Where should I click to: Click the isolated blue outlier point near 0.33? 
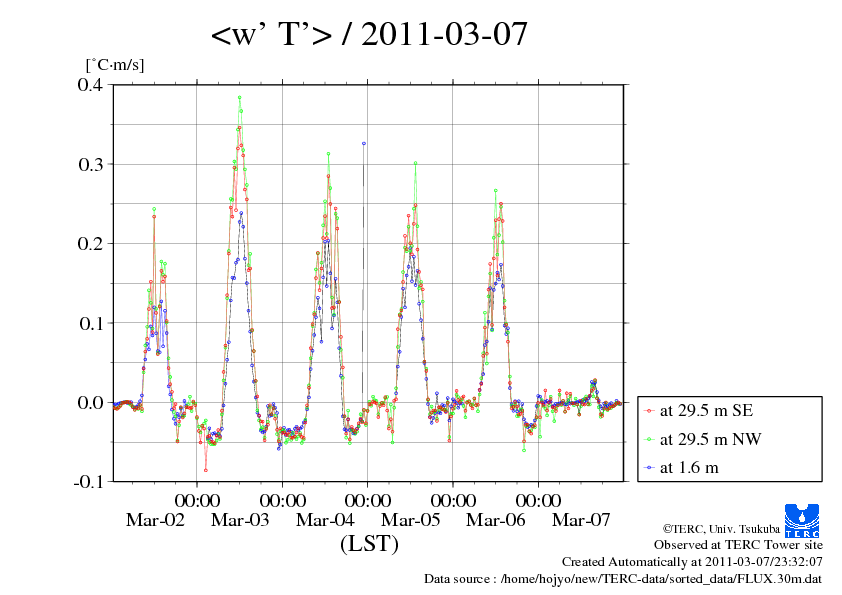pos(364,144)
